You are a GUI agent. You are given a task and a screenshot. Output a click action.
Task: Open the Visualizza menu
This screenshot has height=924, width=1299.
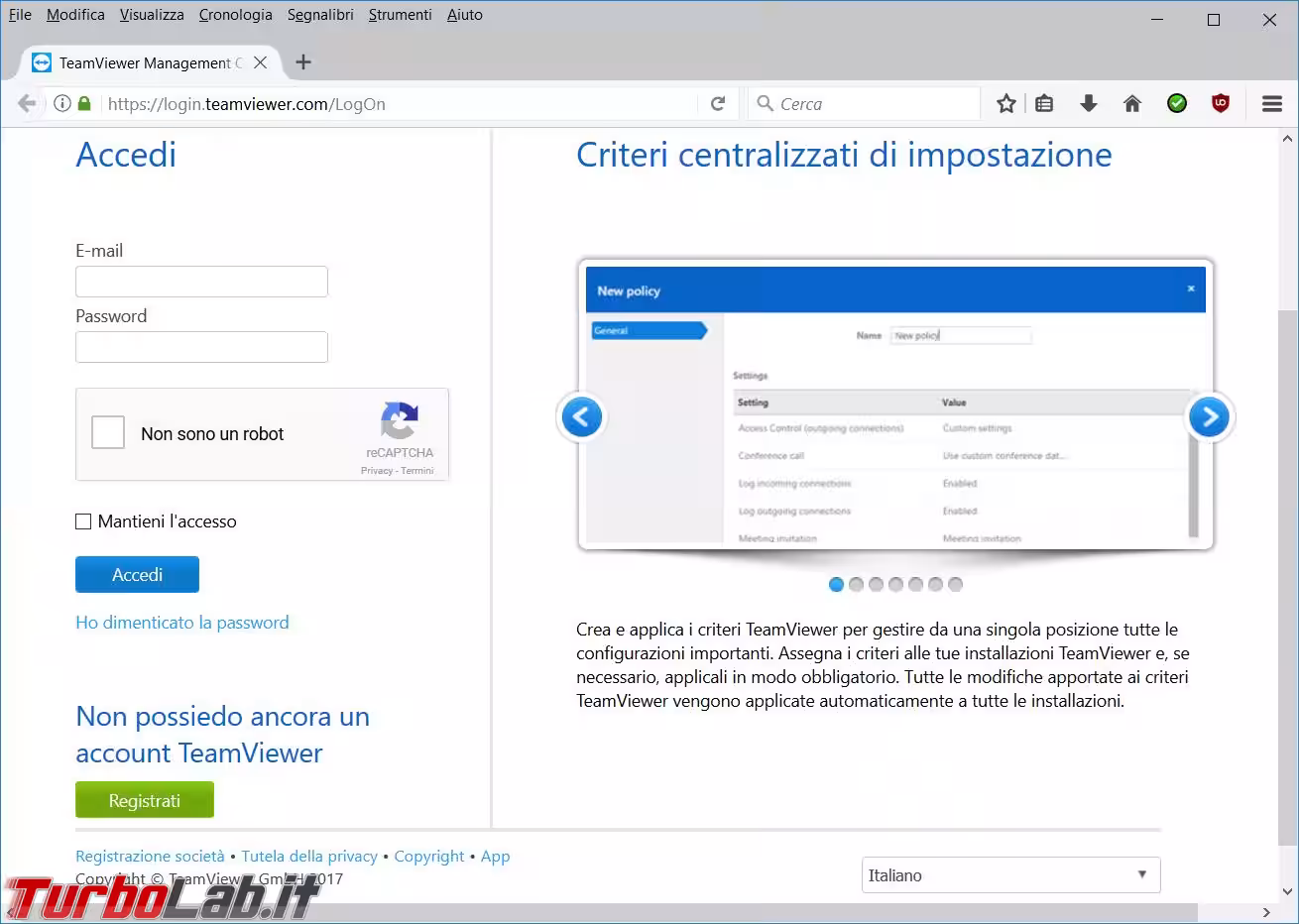[152, 15]
